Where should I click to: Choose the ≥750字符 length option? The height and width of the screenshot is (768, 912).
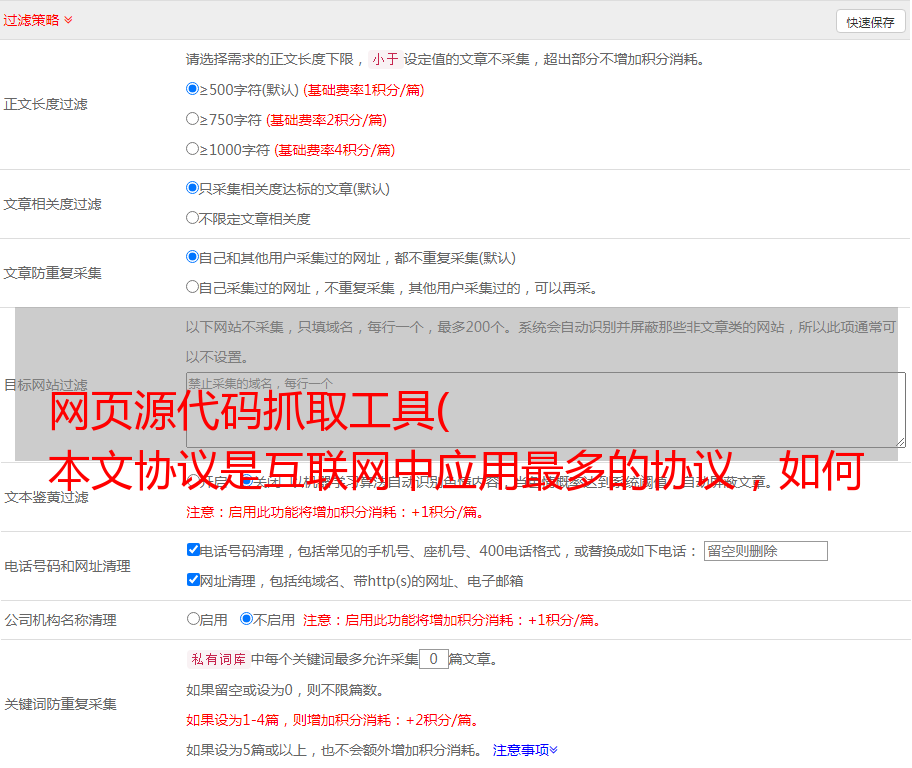pos(193,119)
